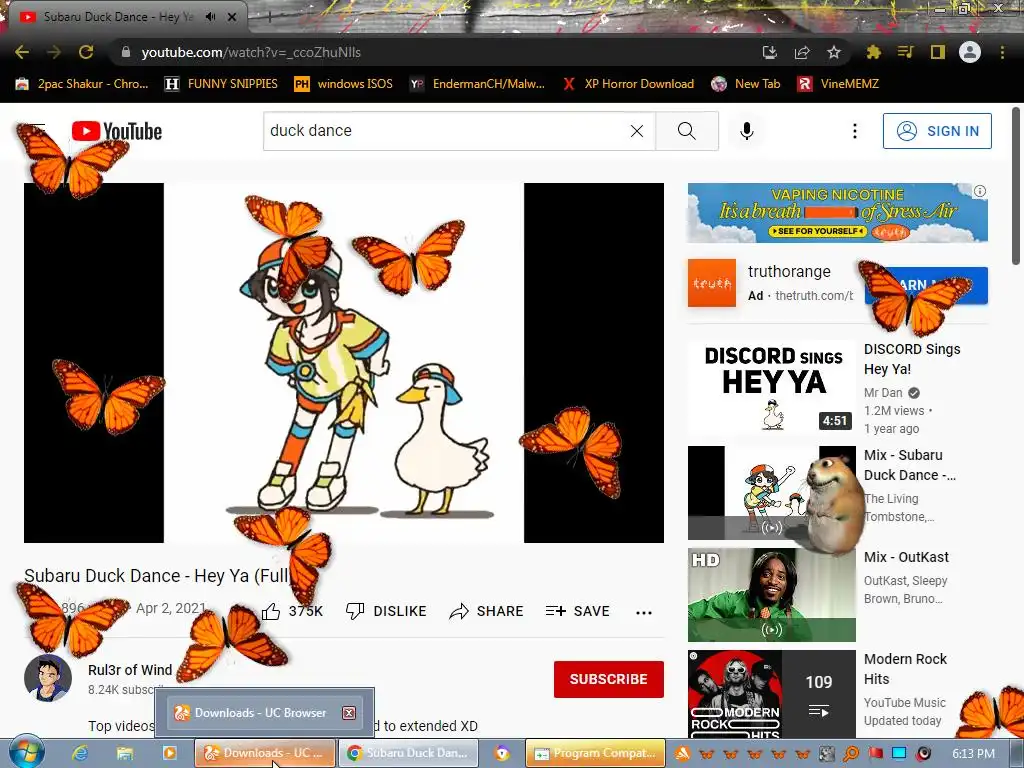
Task: Open DISCORD Sings Hey Ya thumbnail
Action: click(x=771, y=389)
